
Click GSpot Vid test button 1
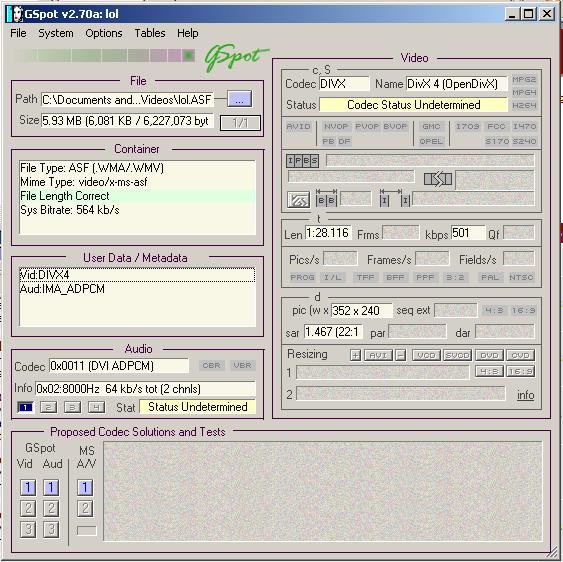coord(28,487)
